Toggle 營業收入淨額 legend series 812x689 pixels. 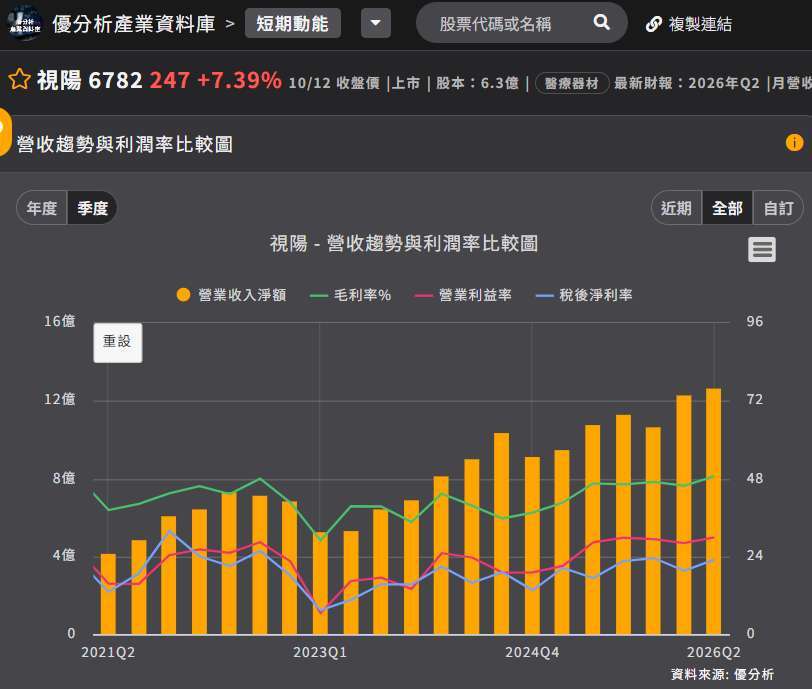pyautogui.click(x=231, y=295)
